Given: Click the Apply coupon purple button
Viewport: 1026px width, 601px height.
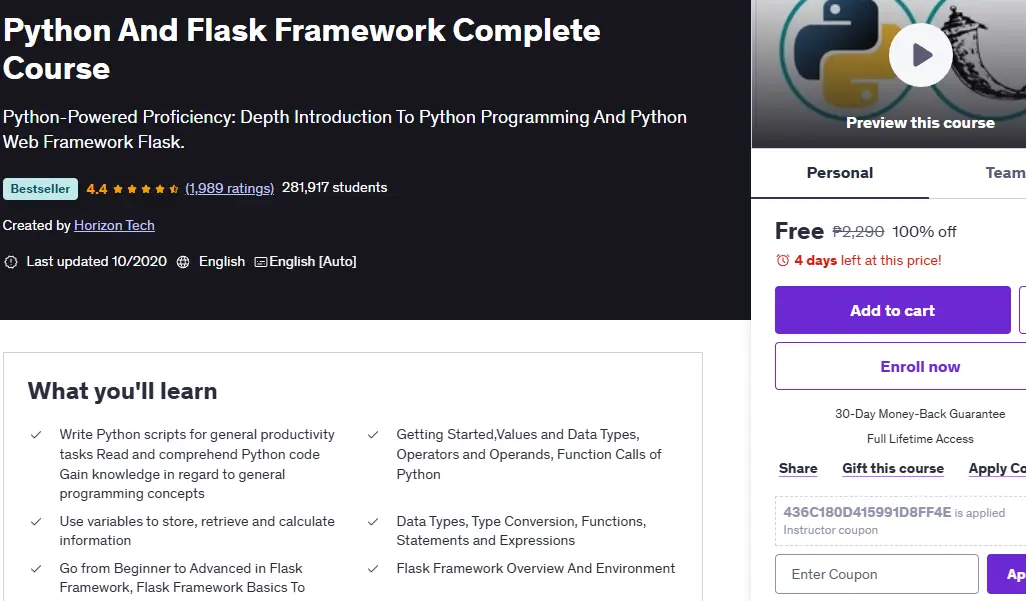Looking at the screenshot, I should [x=1008, y=574].
